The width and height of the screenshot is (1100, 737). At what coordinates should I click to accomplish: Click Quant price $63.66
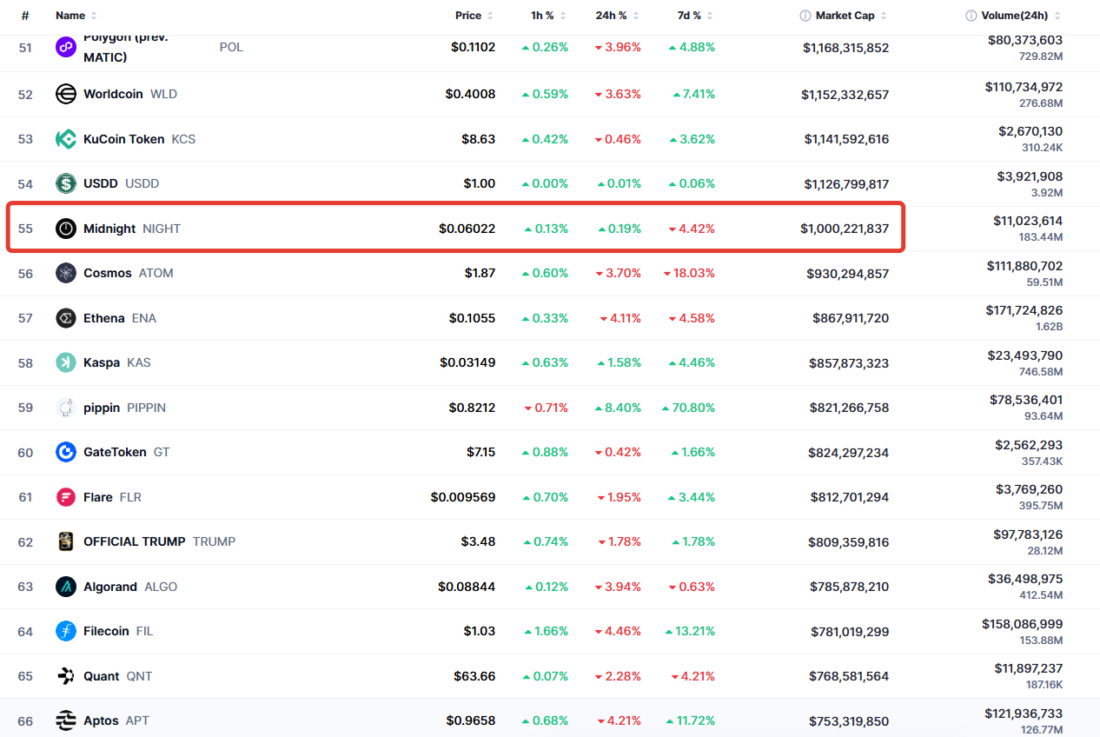point(474,676)
